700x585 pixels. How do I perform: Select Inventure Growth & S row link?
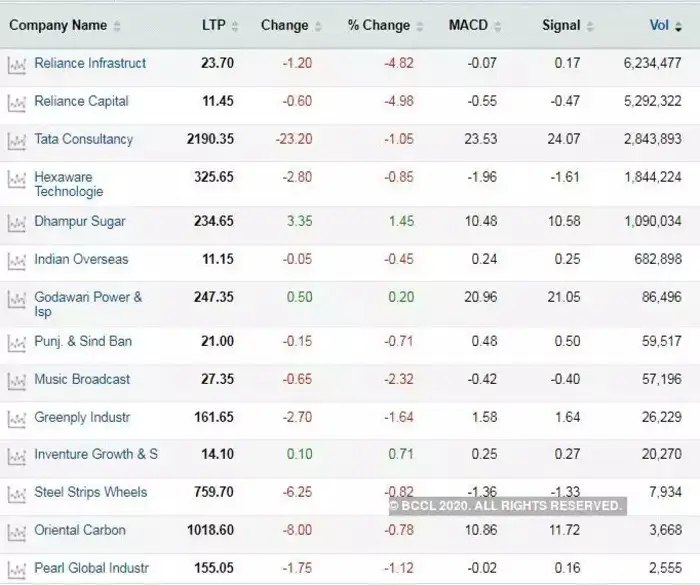click(96, 454)
